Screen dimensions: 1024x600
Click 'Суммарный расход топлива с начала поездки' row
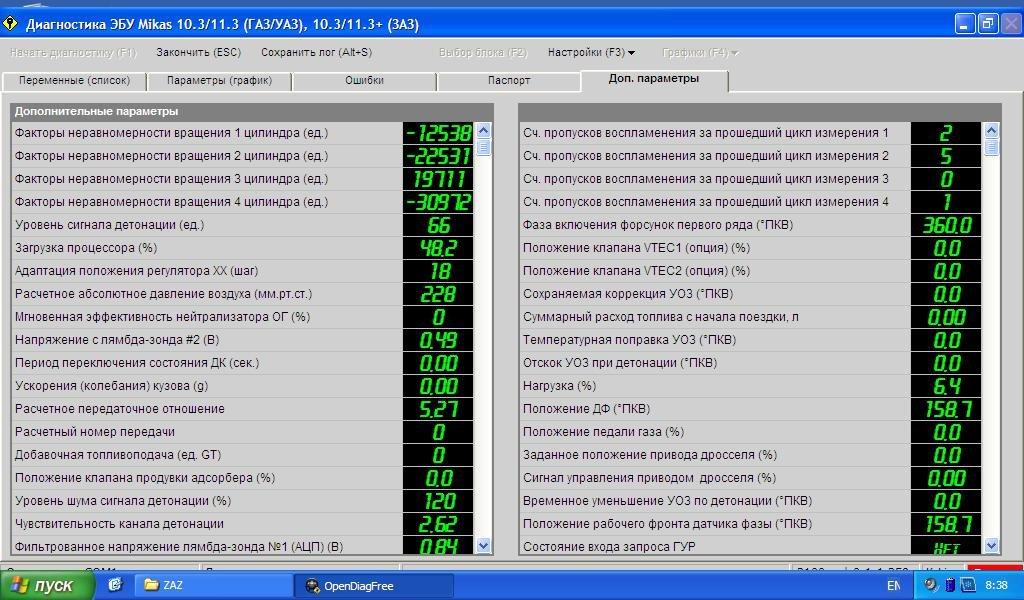pyautogui.click(x=750, y=317)
